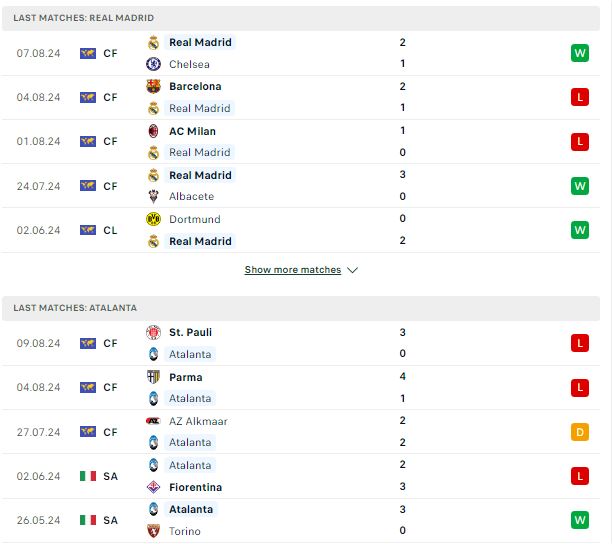
Task: Open the AZ Alkmaar team name
Action: coord(198,421)
